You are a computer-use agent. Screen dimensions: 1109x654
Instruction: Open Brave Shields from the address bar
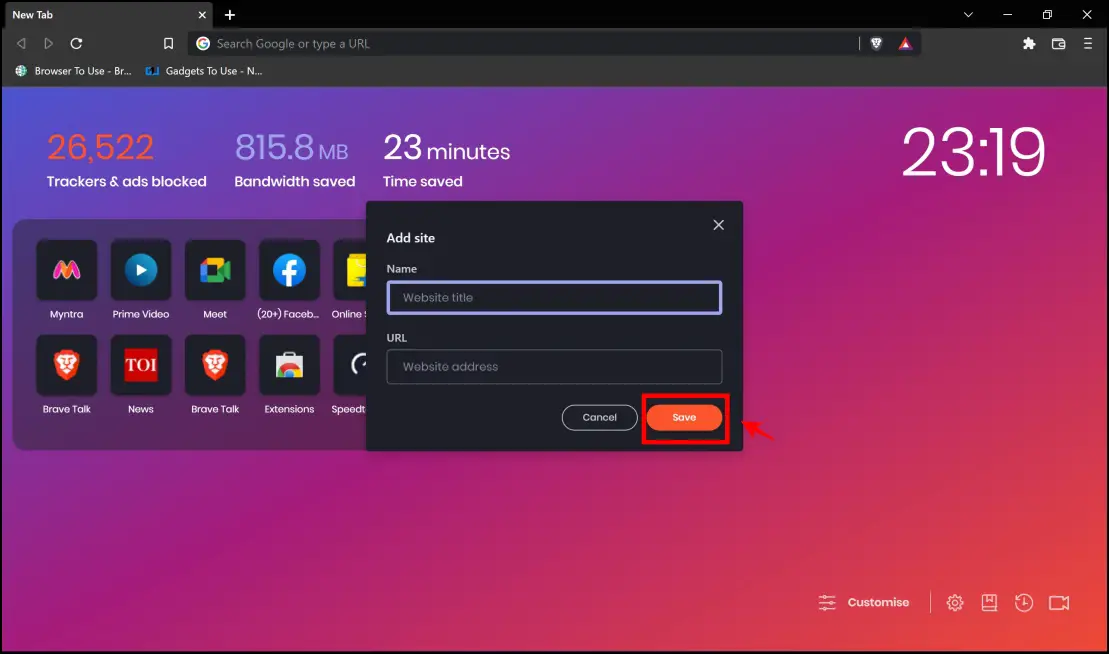tap(876, 43)
